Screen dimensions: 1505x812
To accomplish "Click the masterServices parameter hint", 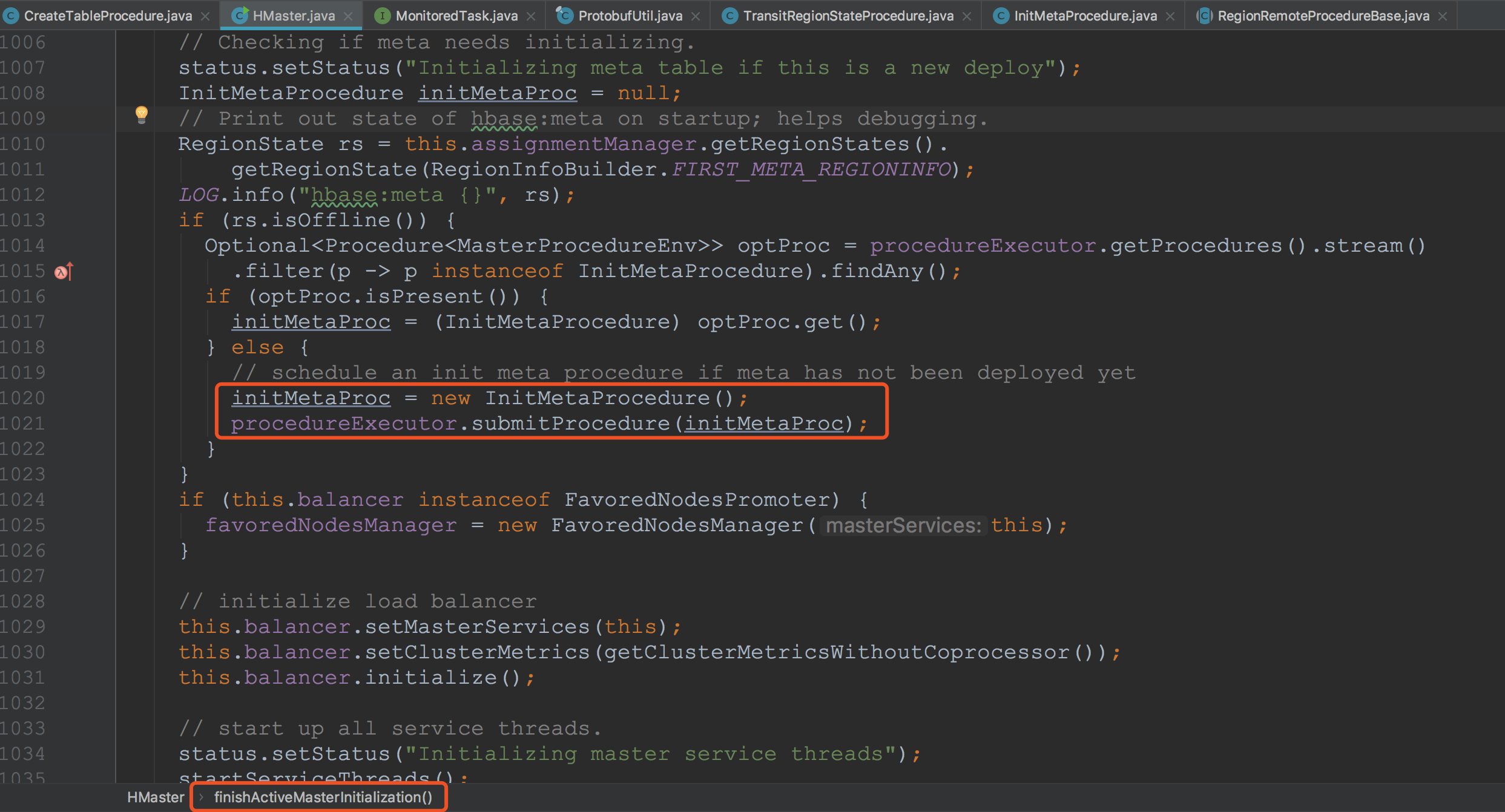I will (903, 525).
